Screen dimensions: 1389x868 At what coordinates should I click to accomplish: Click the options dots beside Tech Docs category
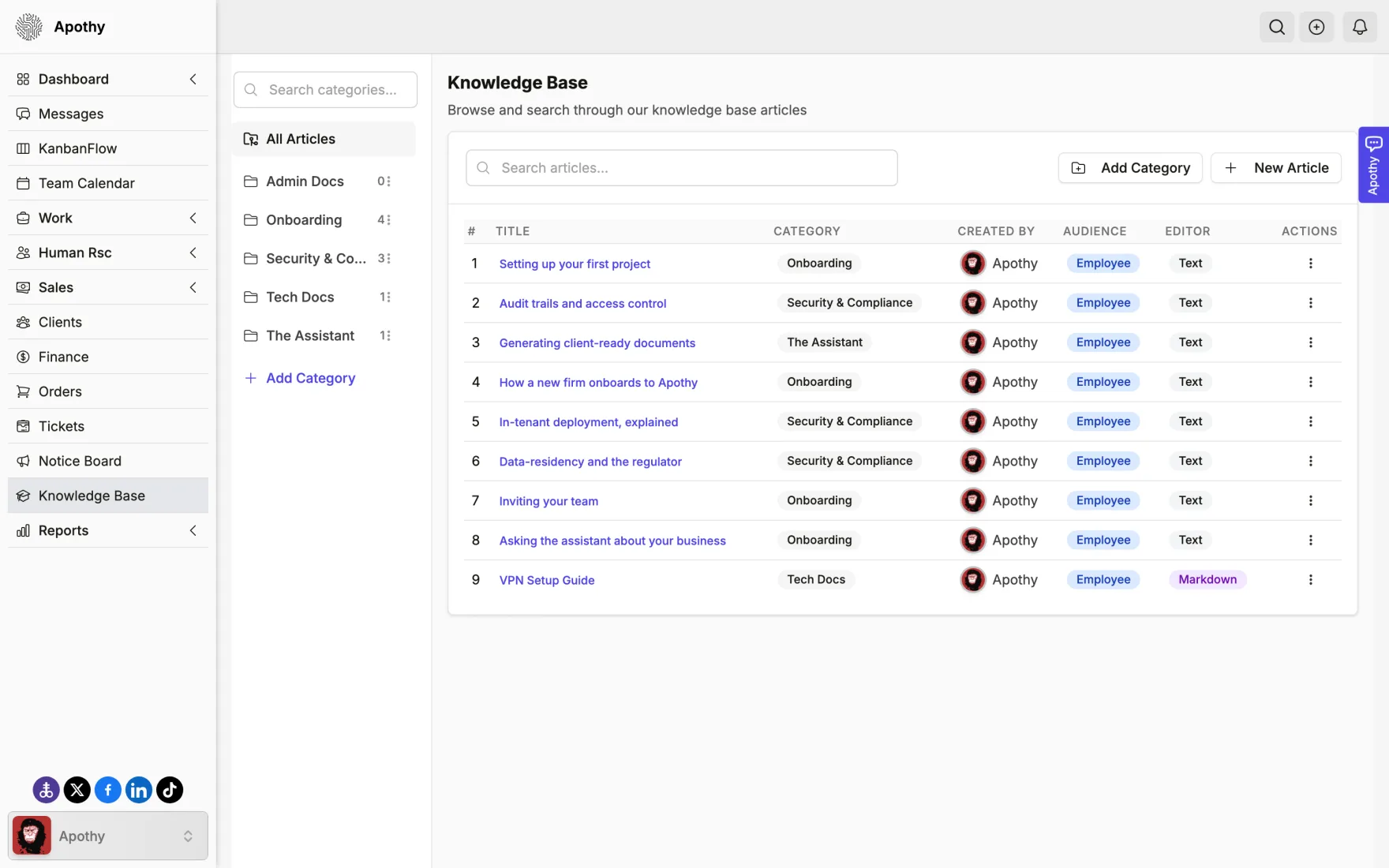(x=389, y=297)
